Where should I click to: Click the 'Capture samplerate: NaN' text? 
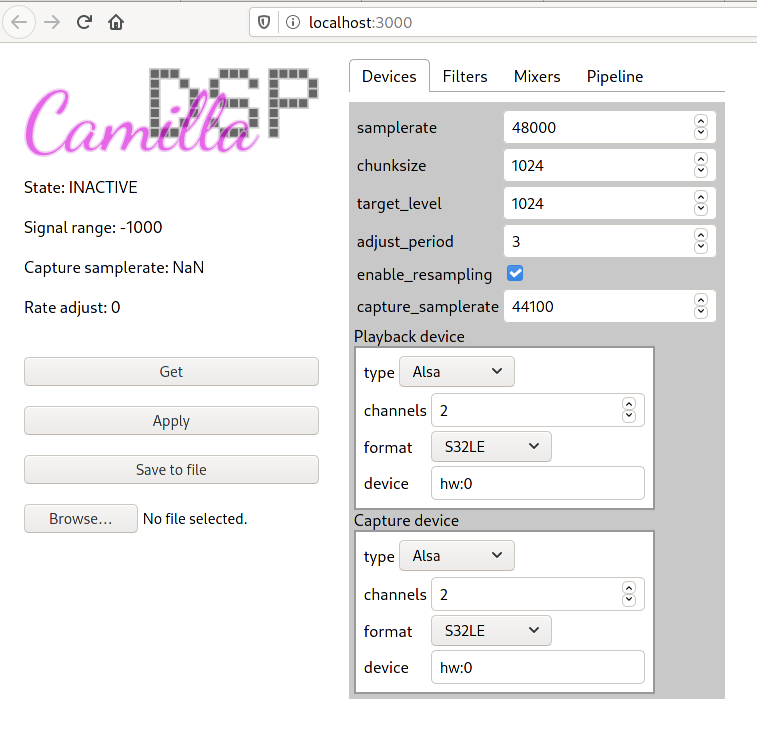(114, 268)
